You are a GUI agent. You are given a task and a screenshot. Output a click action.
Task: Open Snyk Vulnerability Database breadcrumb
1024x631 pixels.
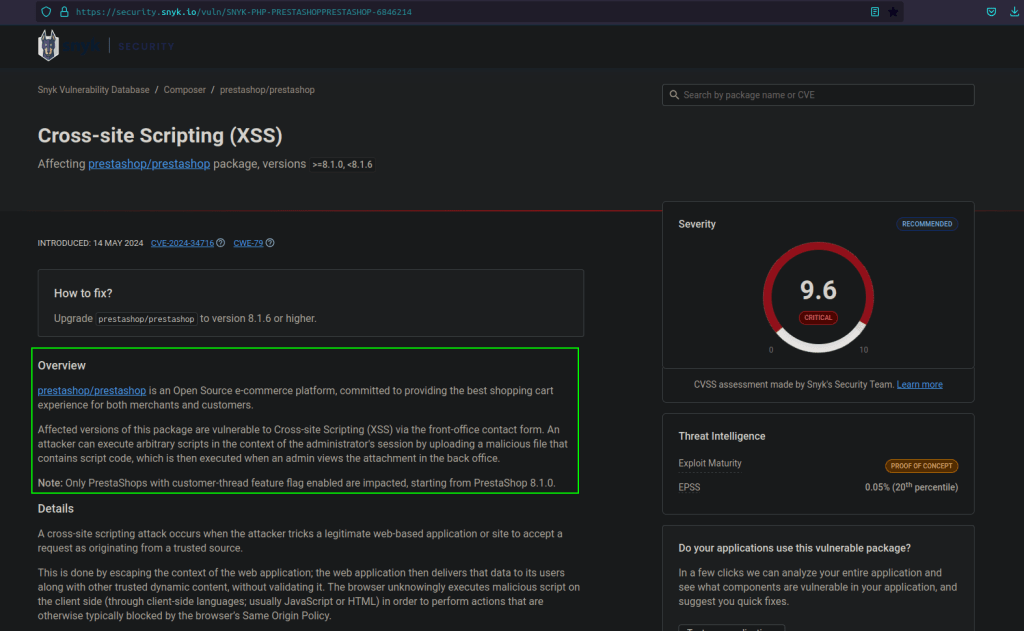pyautogui.click(x=93, y=90)
